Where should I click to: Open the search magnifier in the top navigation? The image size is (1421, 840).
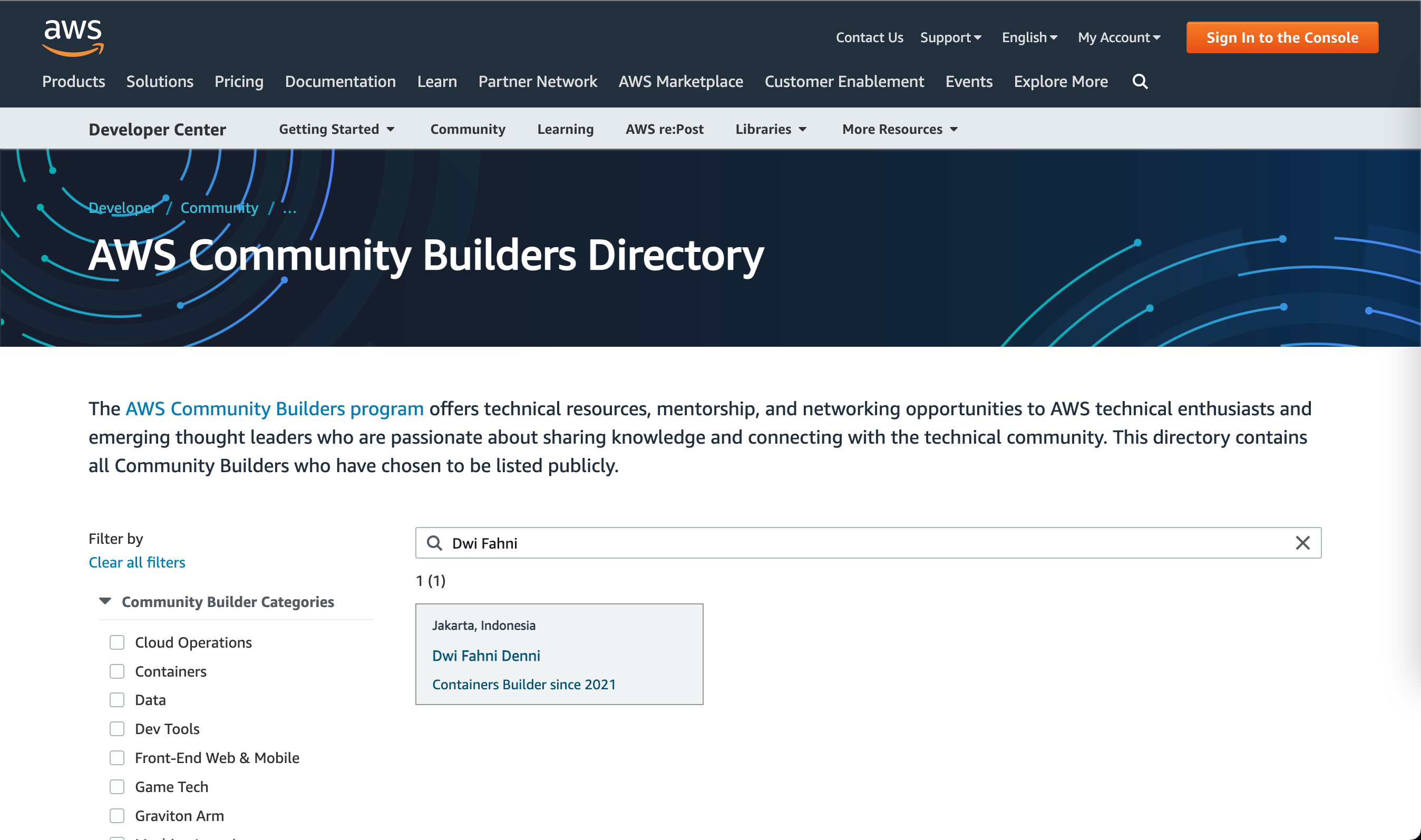(x=1140, y=82)
